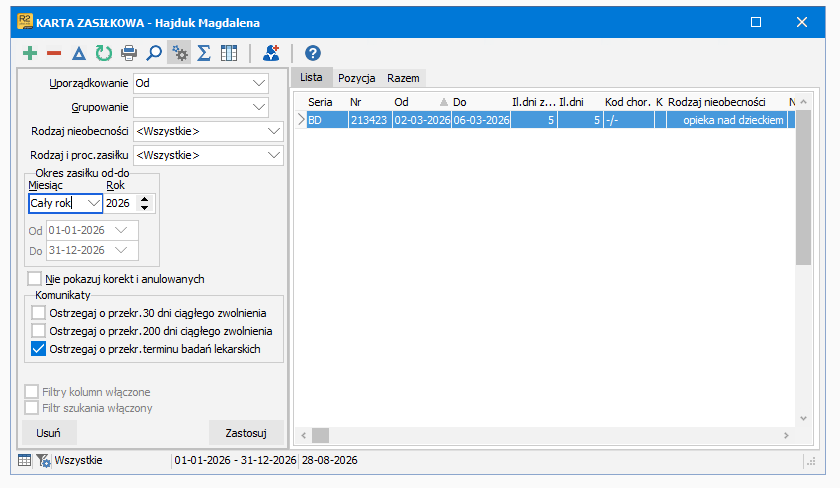The height and width of the screenshot is (488, 840).
Task: Click the green refresh arrow icon
Action: coord(103,53)
